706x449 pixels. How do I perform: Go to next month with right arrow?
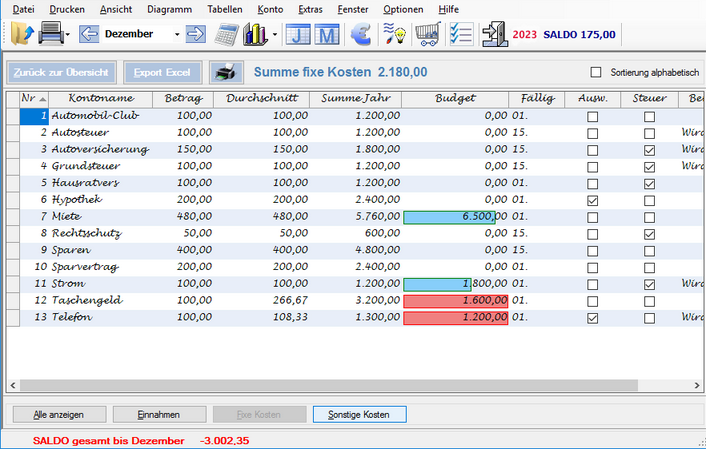[x=195, y=34]
